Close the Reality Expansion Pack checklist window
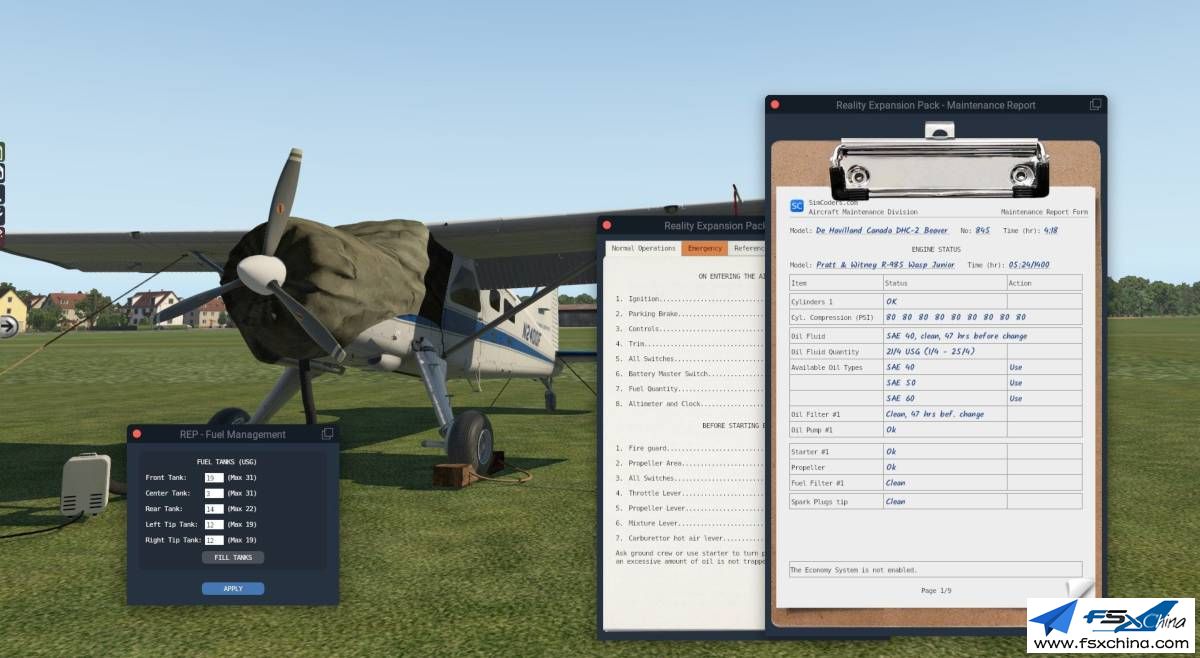The height and width of the screenshot is (658, 1200). pyautogui.click(x=607, y=225)
